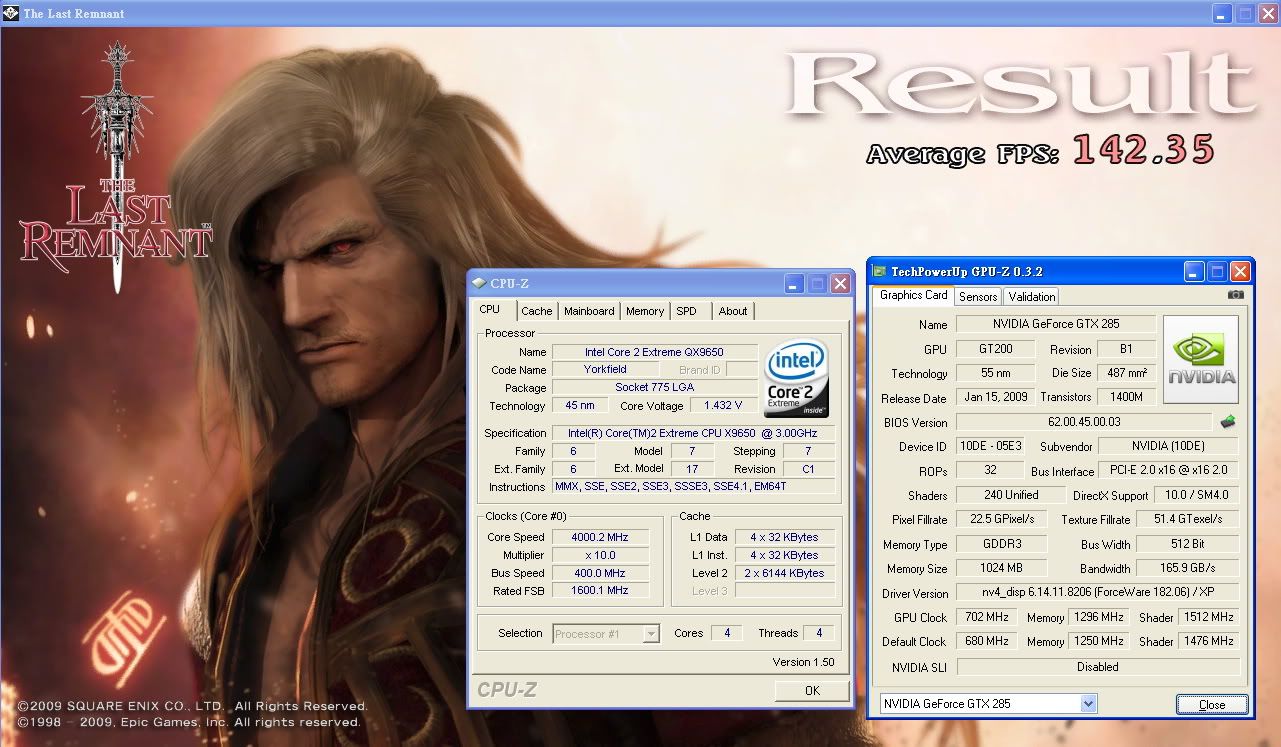
Task: Switch to the Sensors tab in GPU-Z
Action: [x=977, y=296]
